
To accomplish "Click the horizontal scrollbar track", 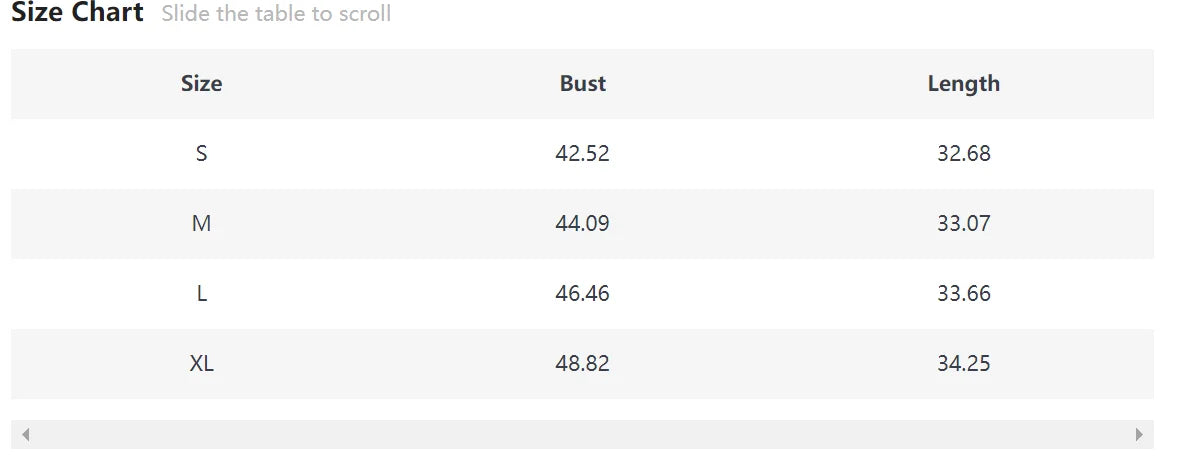I will coord(582,434).
